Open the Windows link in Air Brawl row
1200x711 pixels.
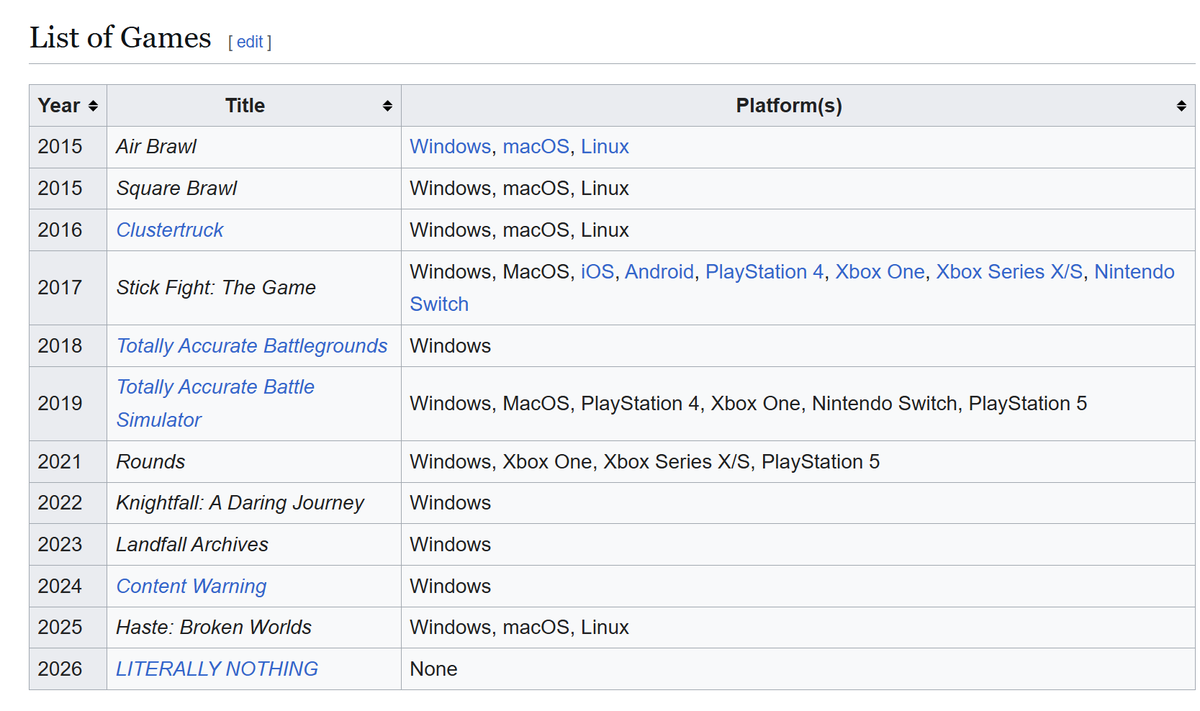point(450,146)
